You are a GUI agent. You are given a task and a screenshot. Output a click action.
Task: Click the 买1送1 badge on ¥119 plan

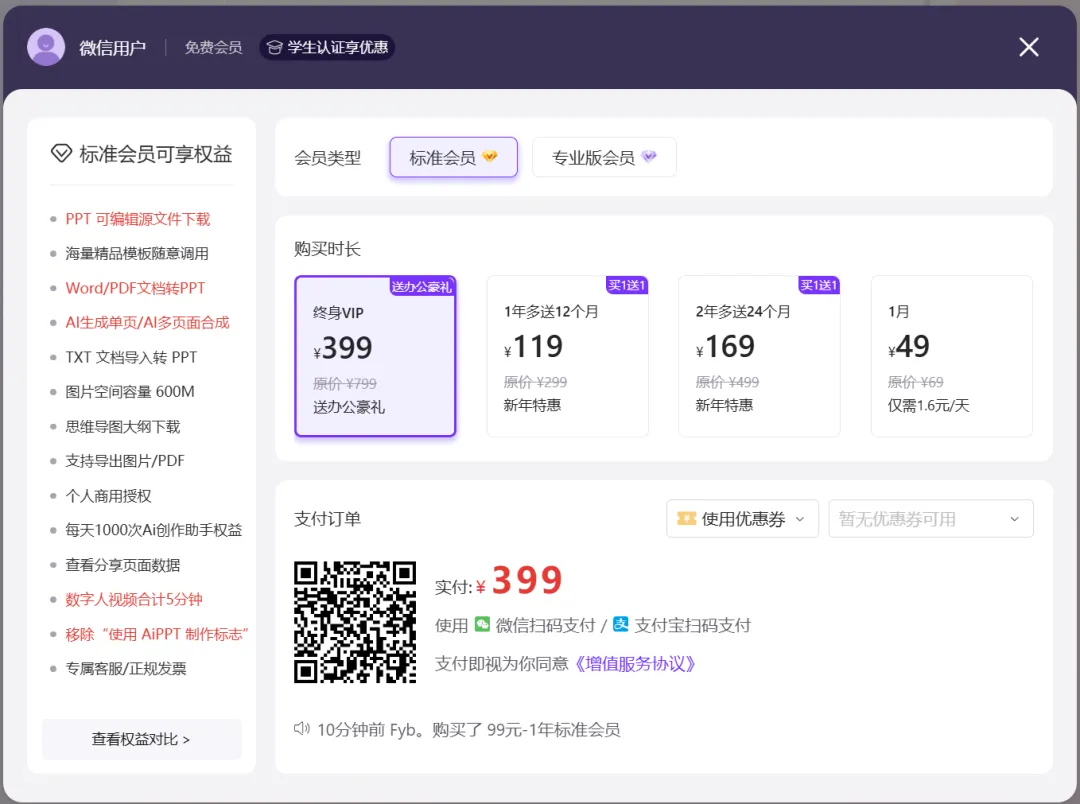click(627, 285)
